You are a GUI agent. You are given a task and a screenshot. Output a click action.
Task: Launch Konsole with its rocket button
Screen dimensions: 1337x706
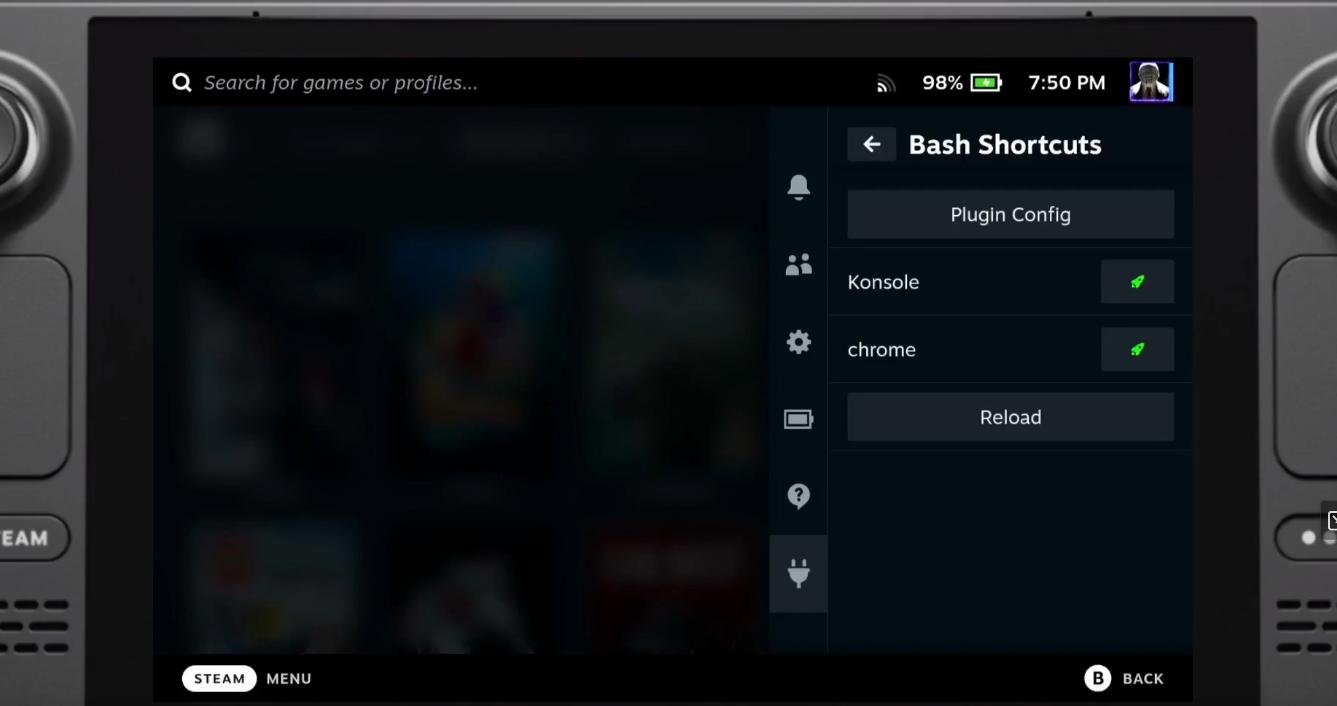pyautogui.click(x=1137, y=282)
